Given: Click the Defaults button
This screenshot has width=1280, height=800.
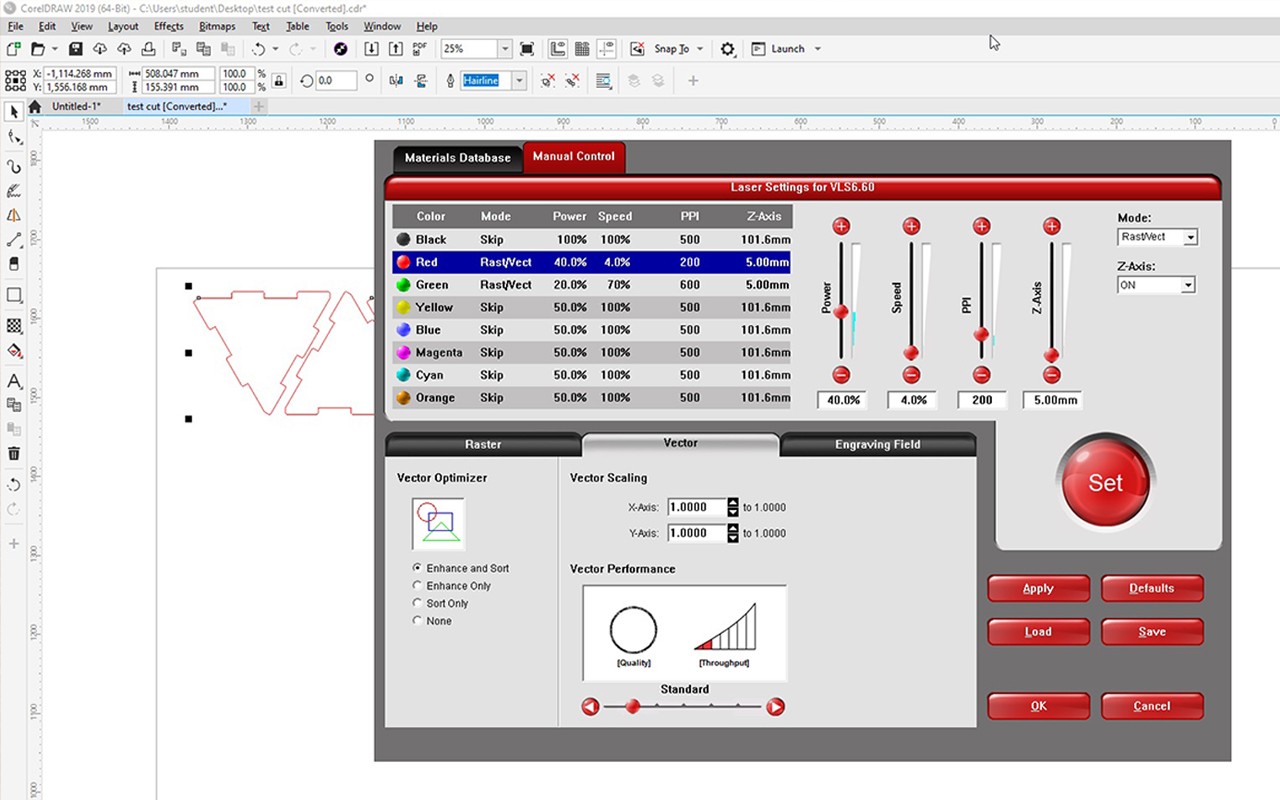Looking at the screenshot, I should 1152,588.
